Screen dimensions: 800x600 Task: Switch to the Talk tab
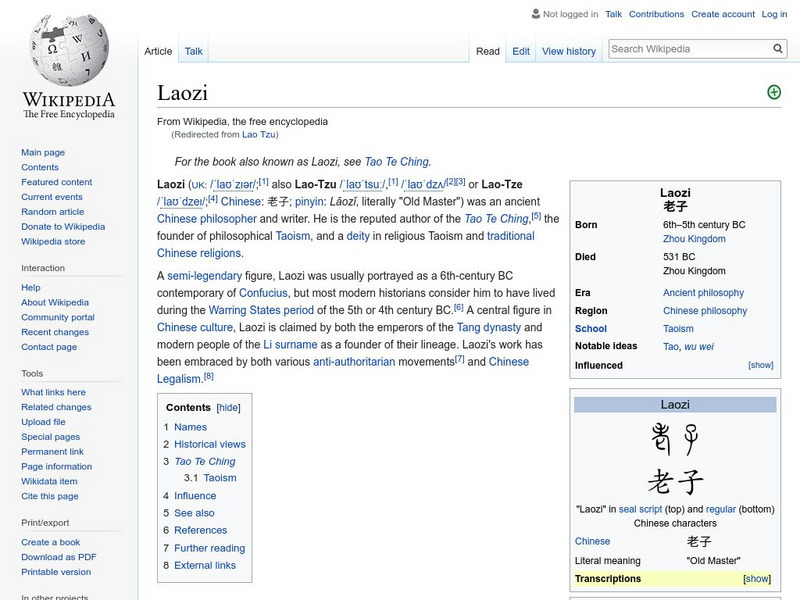(x=192, y=50)
